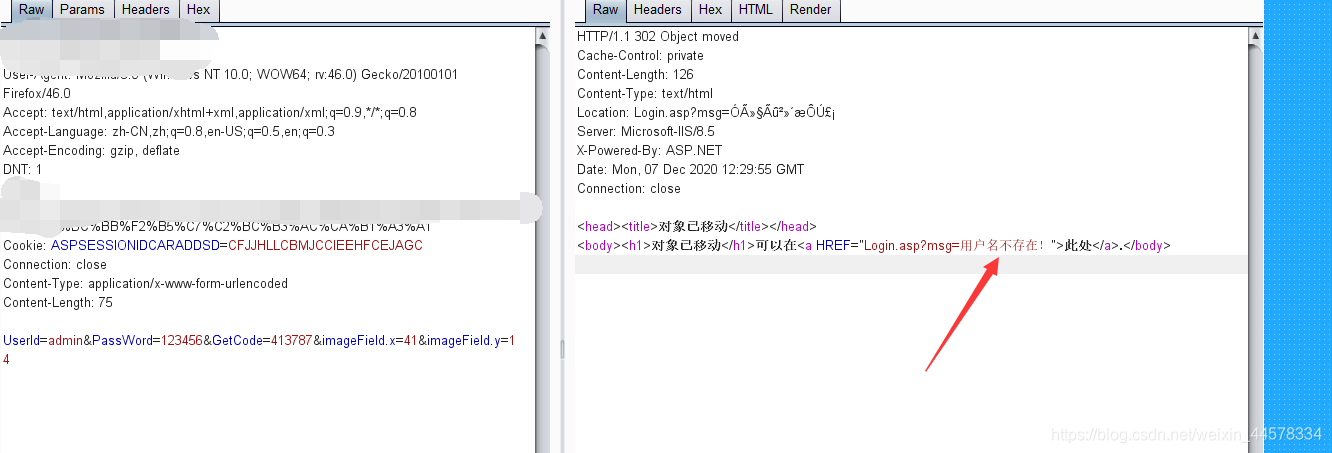Click the GetCode=413787 parameter

coord(263,341)
